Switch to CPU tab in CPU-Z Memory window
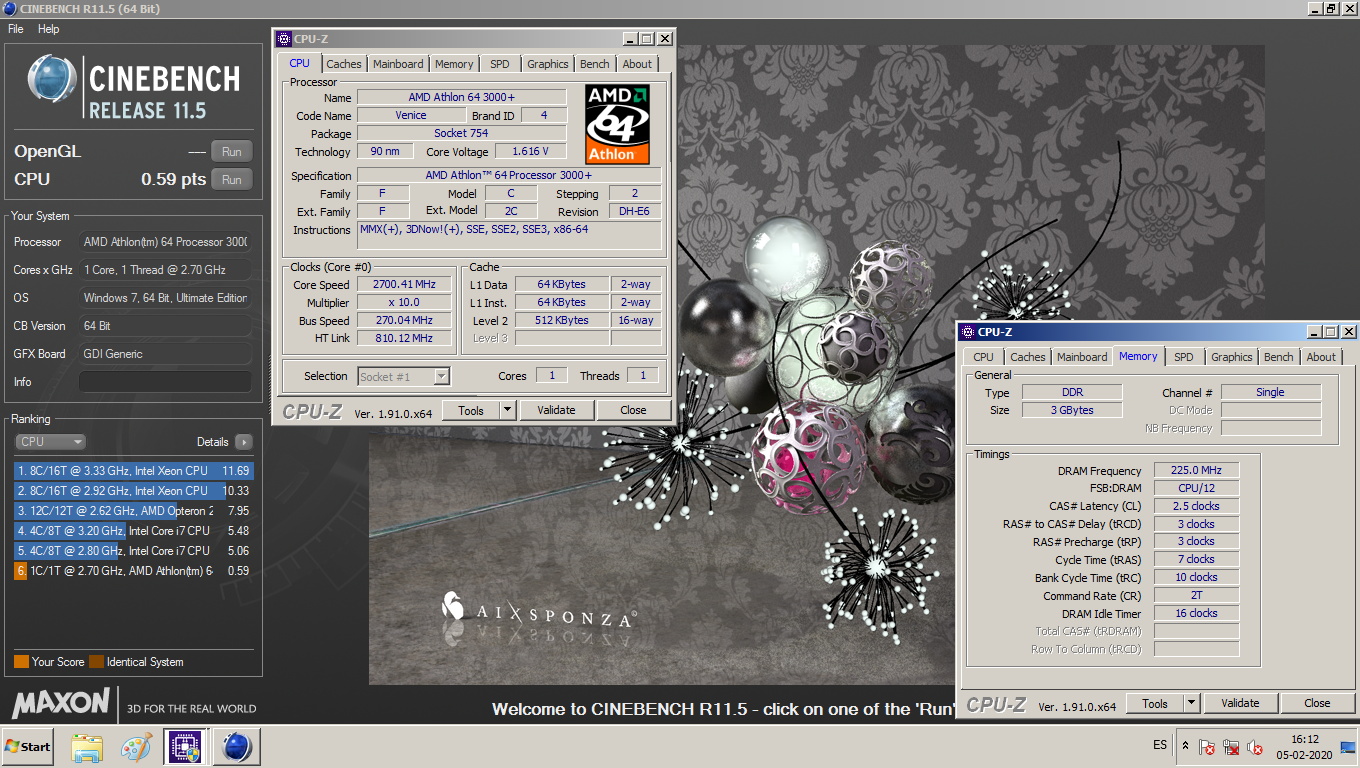This screenshot has height=768, width=1360. pos(984,357)
